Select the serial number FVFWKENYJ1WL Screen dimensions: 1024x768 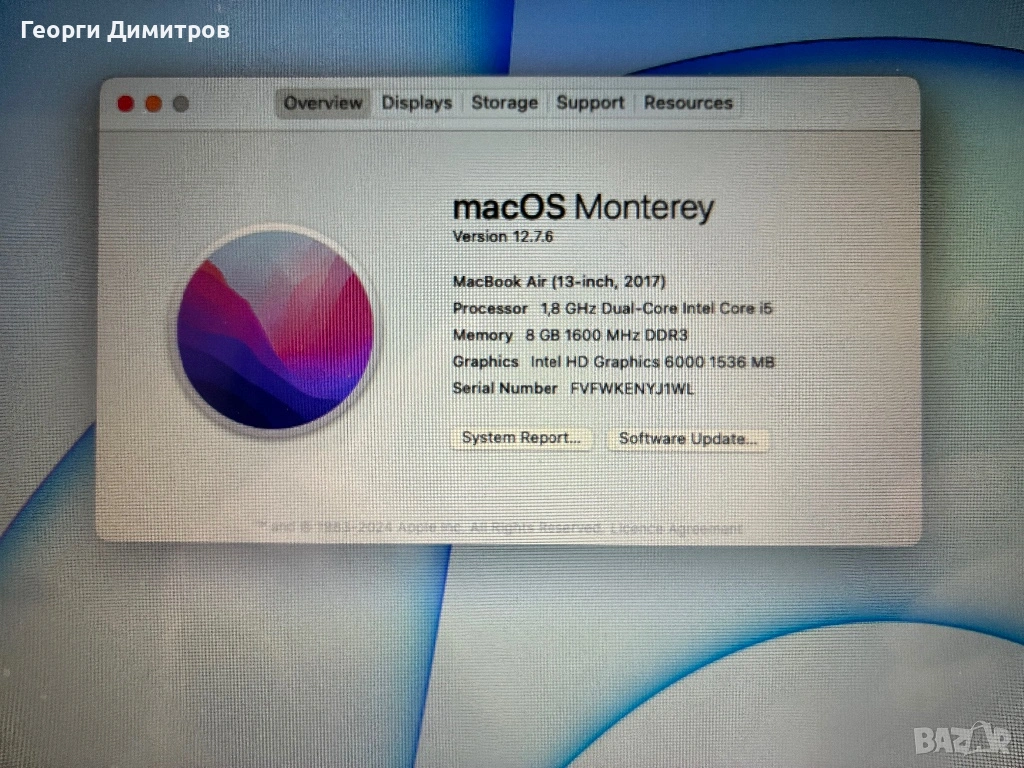[631, 388]
